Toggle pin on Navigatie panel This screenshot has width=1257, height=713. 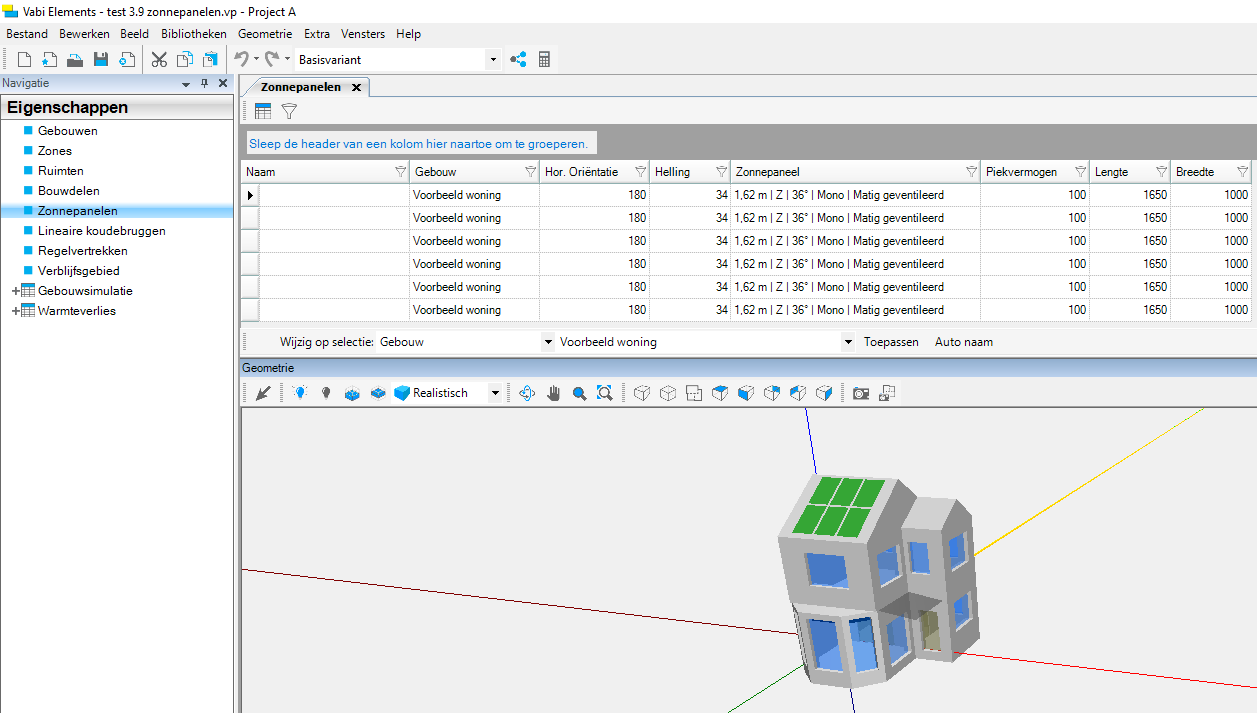point(205,84)
